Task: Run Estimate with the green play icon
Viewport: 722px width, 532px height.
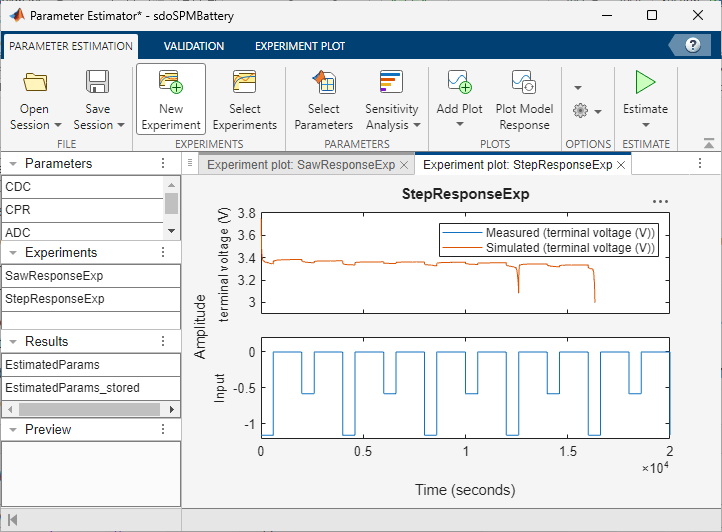Action: 645,83
